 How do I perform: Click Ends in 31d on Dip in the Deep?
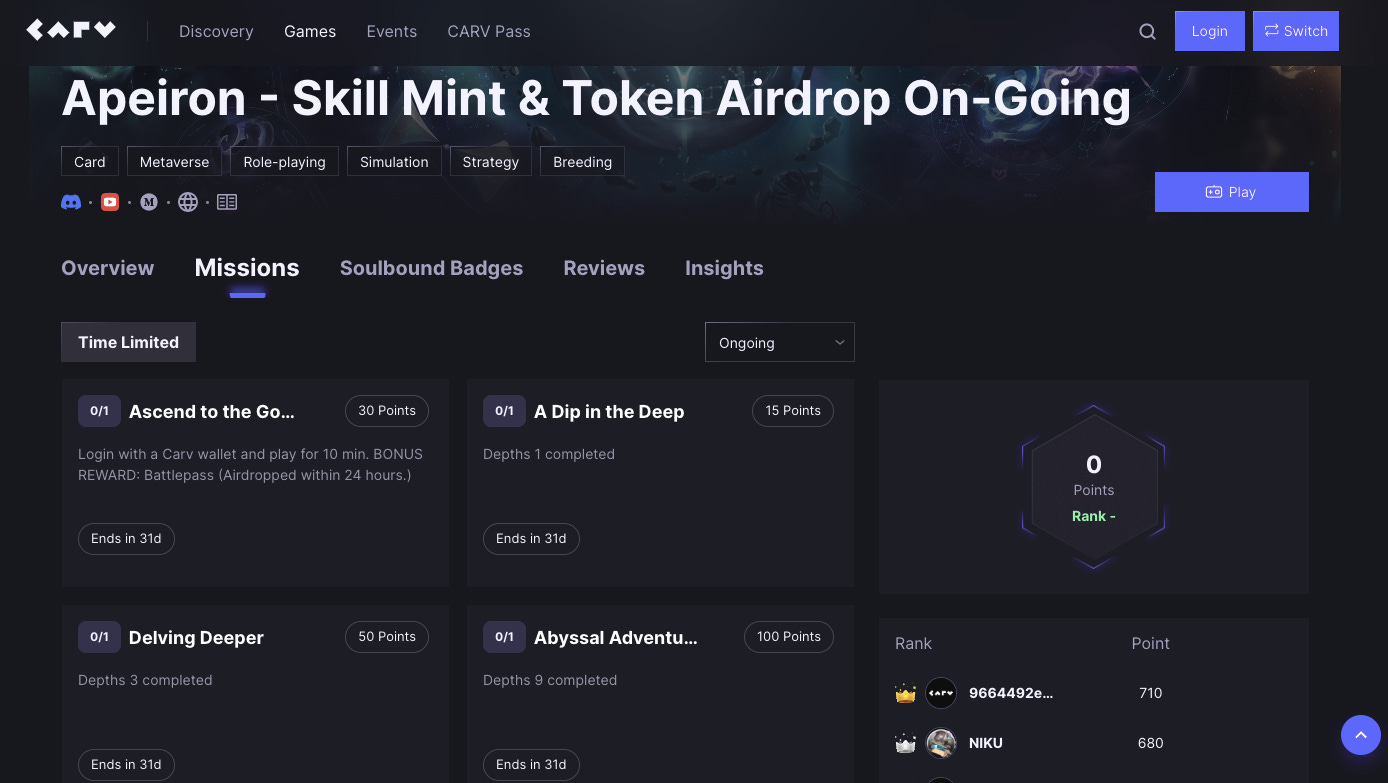(531, 539)
